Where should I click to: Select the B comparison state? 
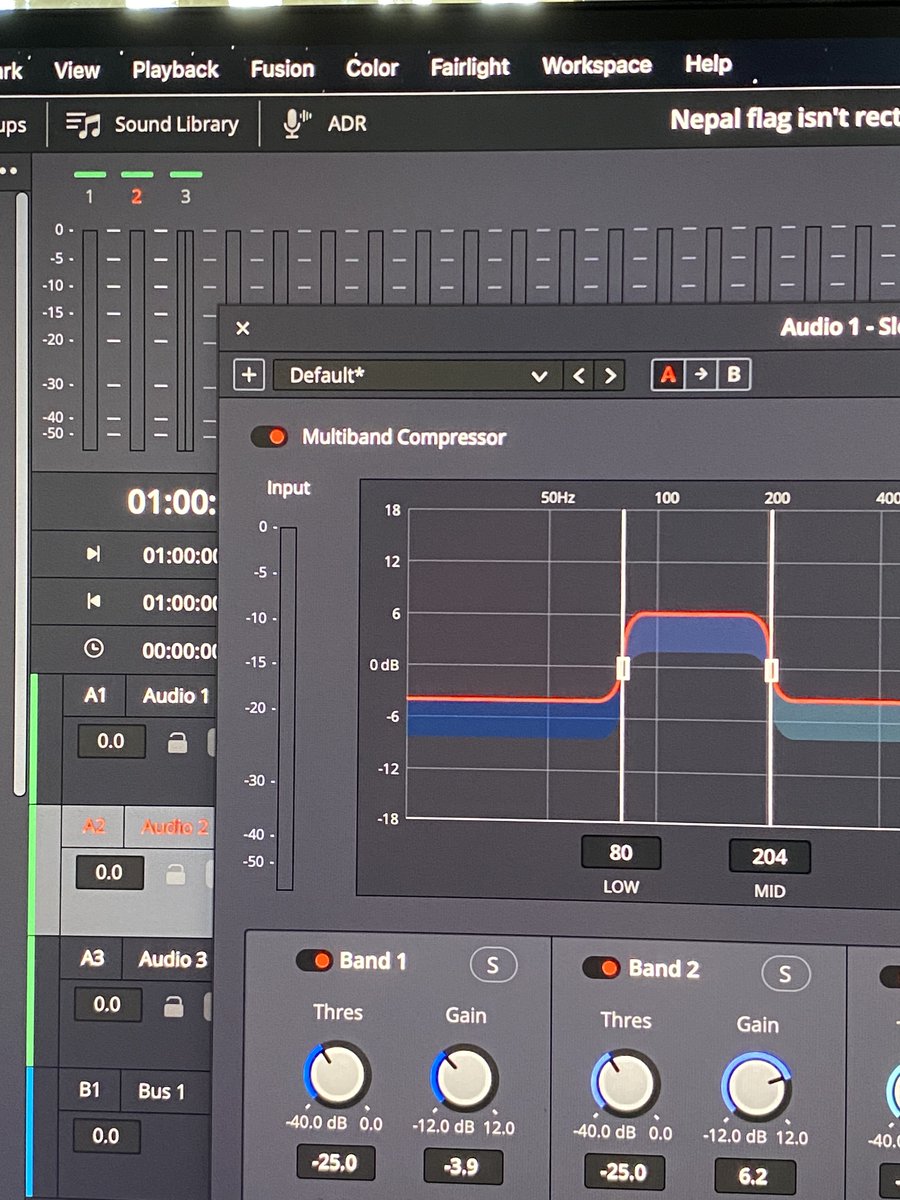pos(734,375)
